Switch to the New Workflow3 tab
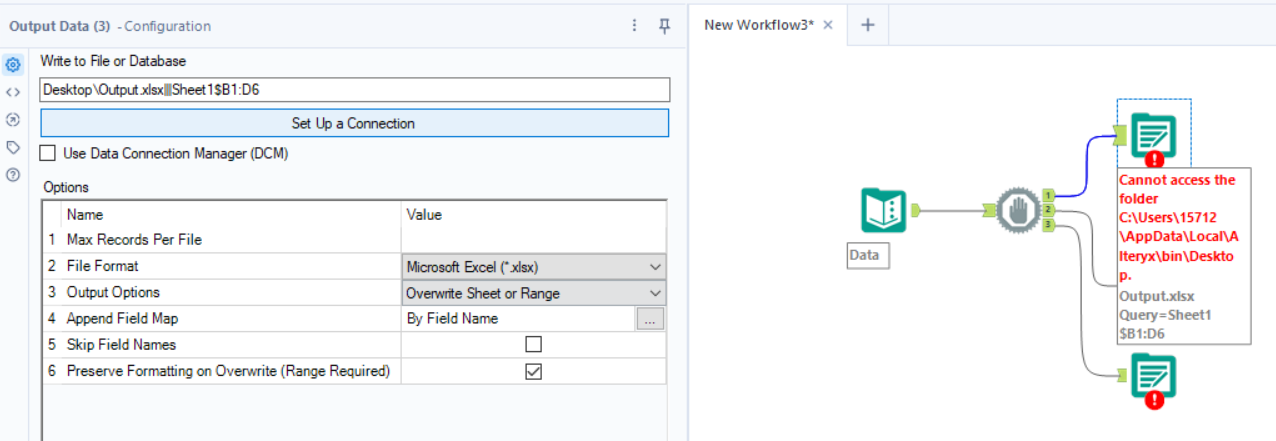 click(x=759, y=25)
